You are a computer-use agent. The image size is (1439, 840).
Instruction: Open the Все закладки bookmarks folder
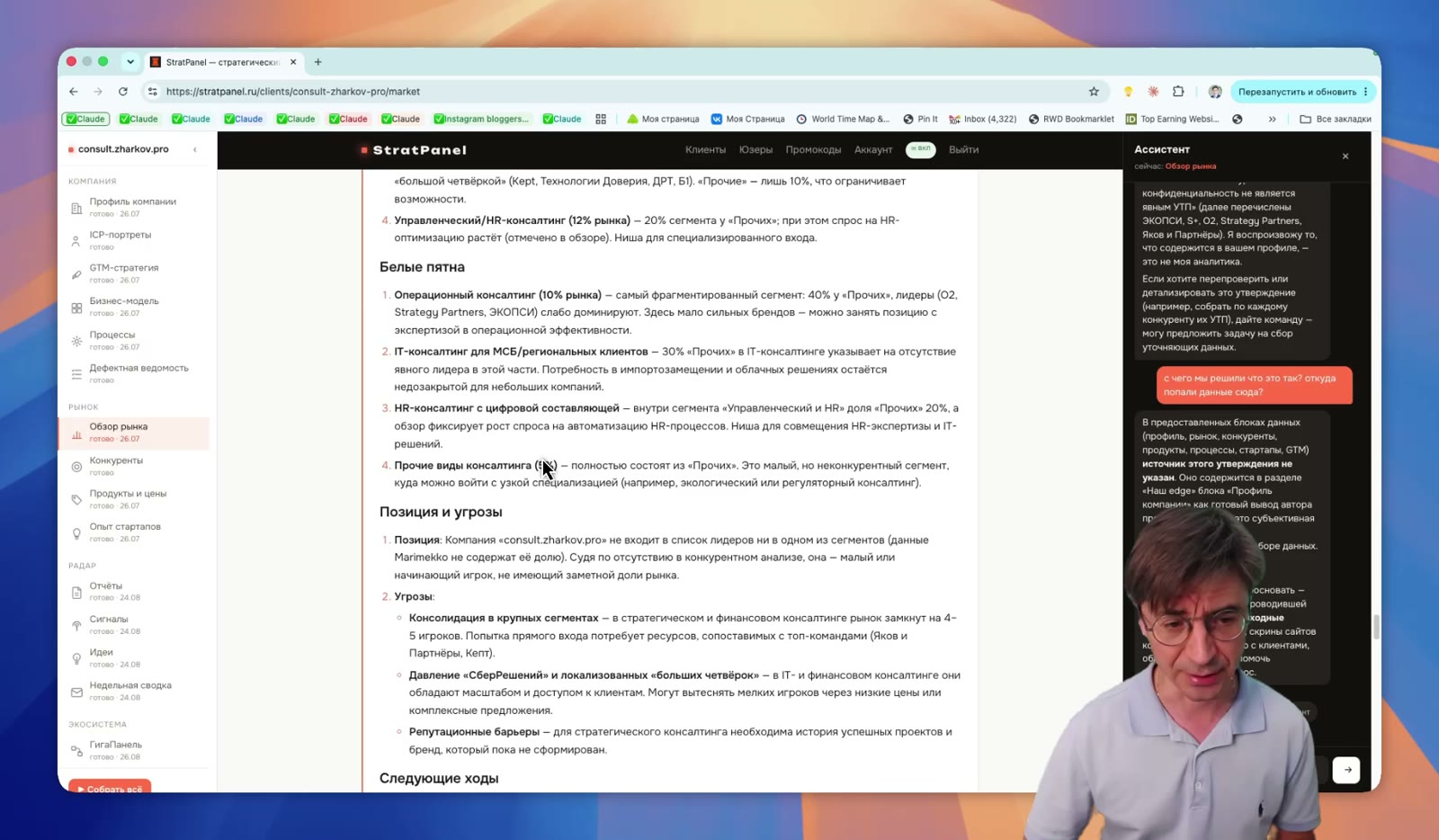pos(1336,119)
